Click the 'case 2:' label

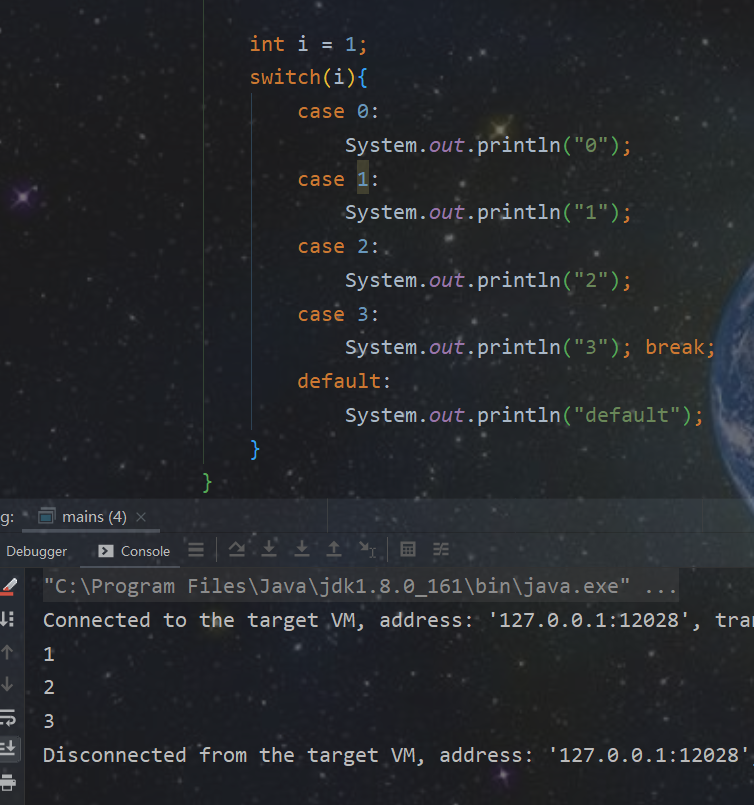pos(338,246)
